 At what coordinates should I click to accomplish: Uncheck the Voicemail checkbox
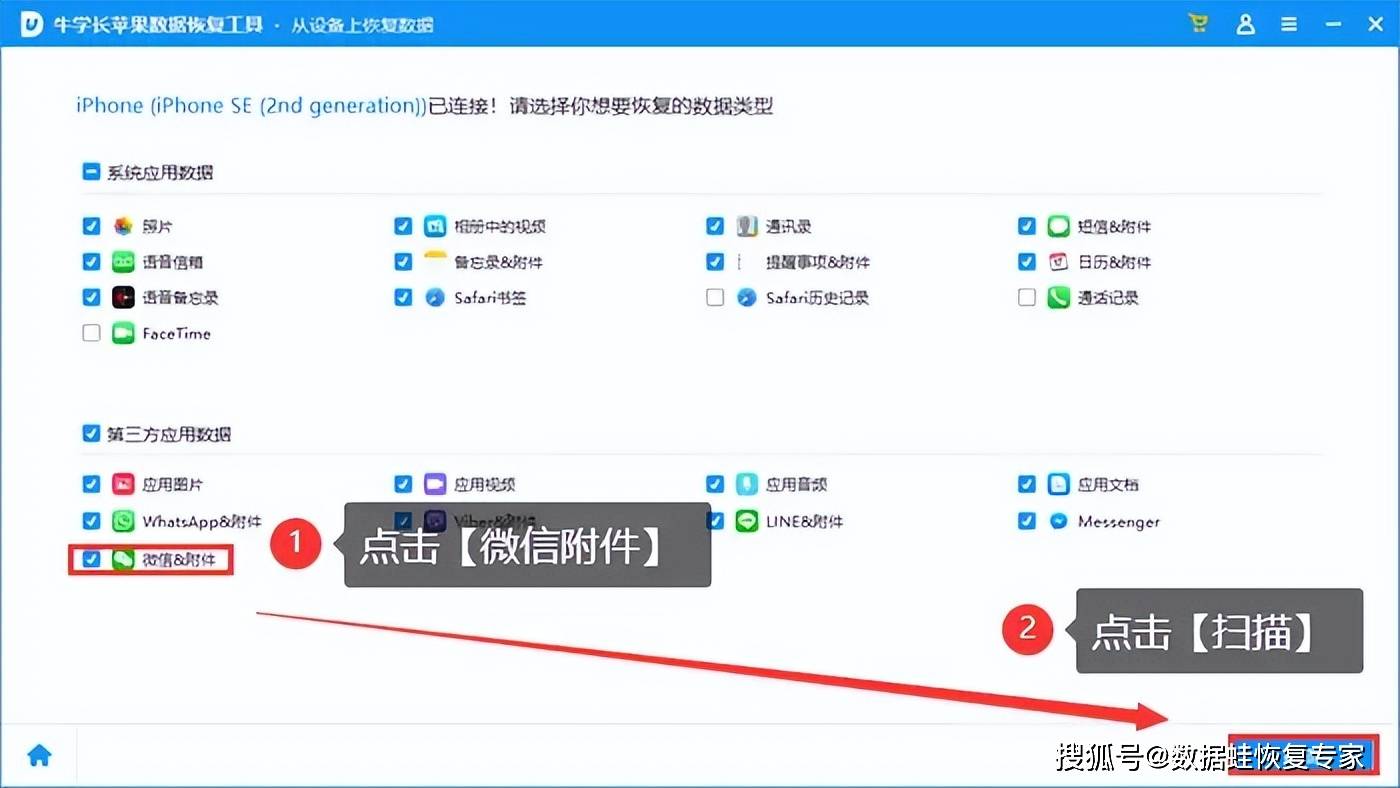coord(91,262)
